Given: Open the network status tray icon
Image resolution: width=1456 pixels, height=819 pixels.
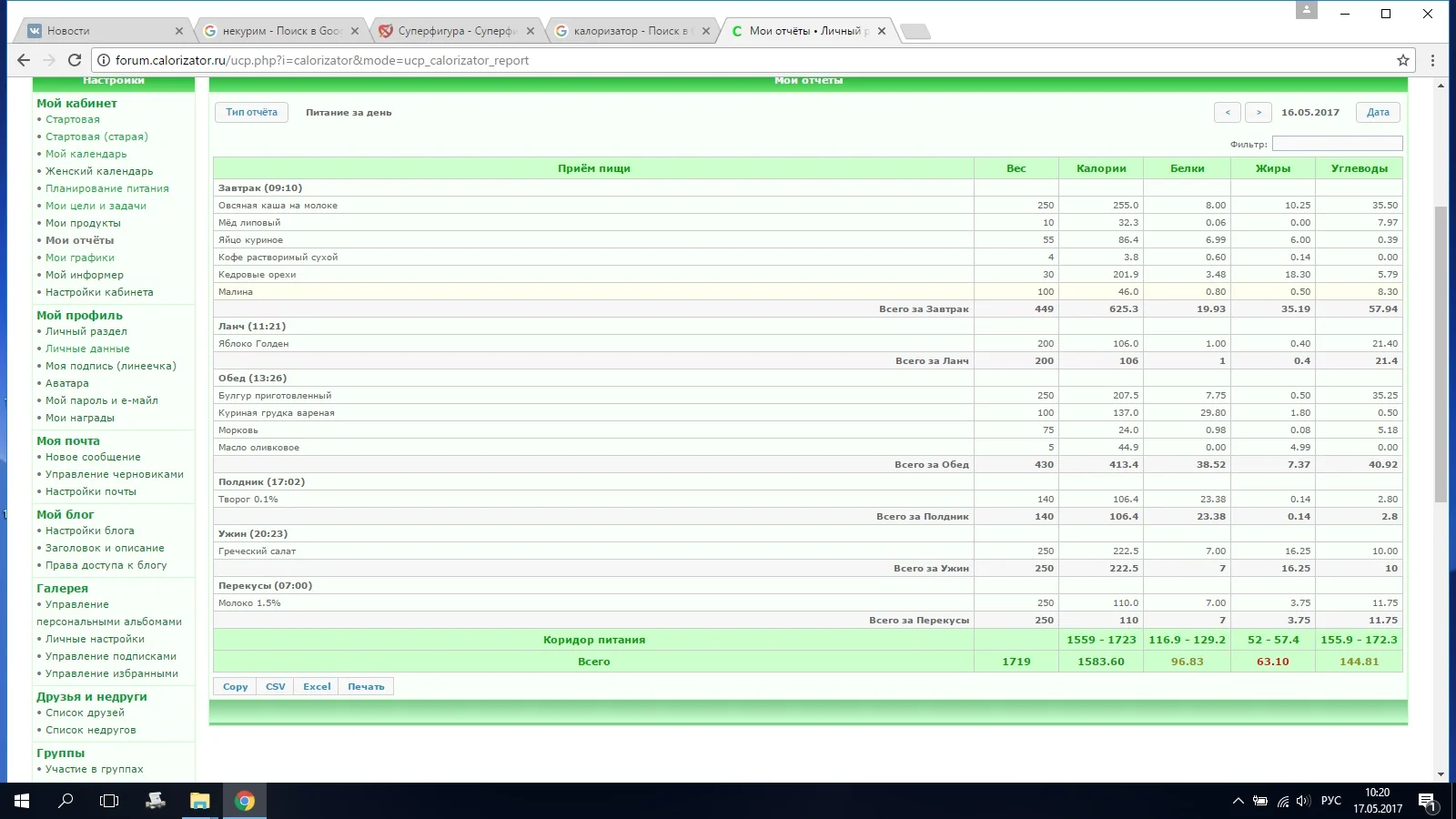Looking at the screenshot, I should (1282, 801).
